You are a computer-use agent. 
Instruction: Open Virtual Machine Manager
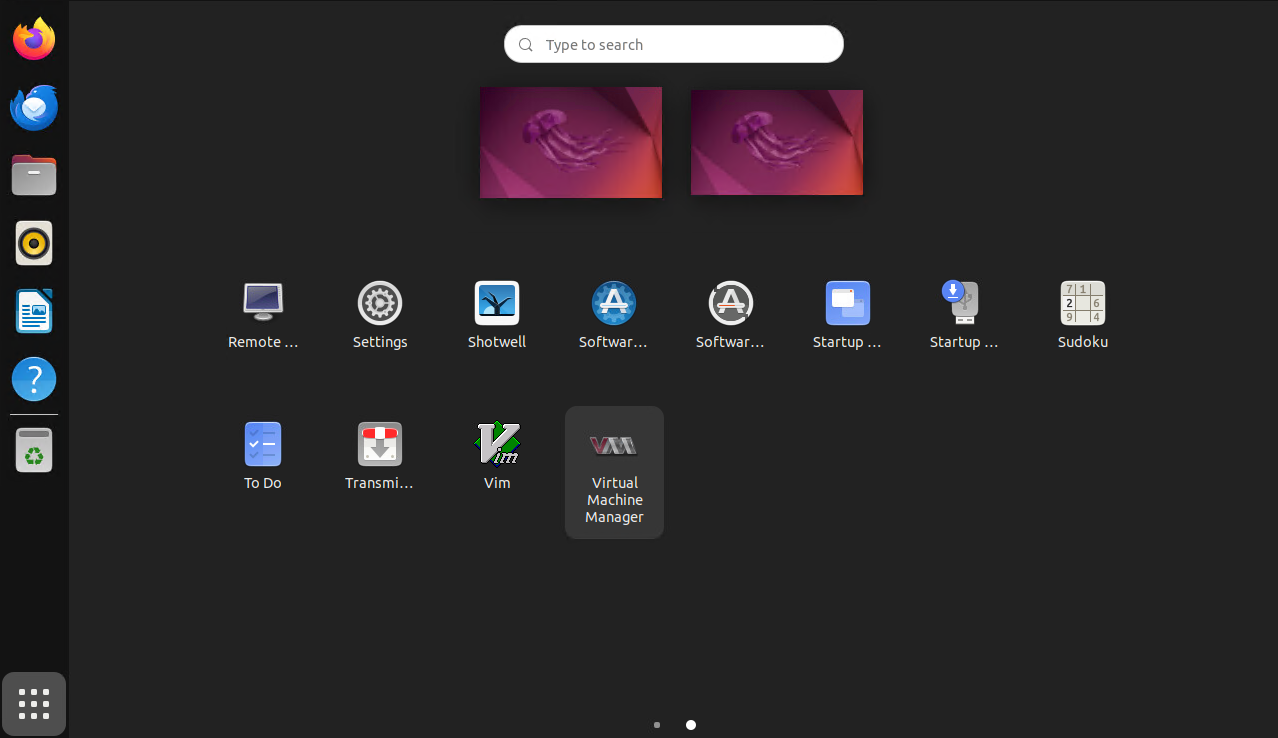[614, 443]
